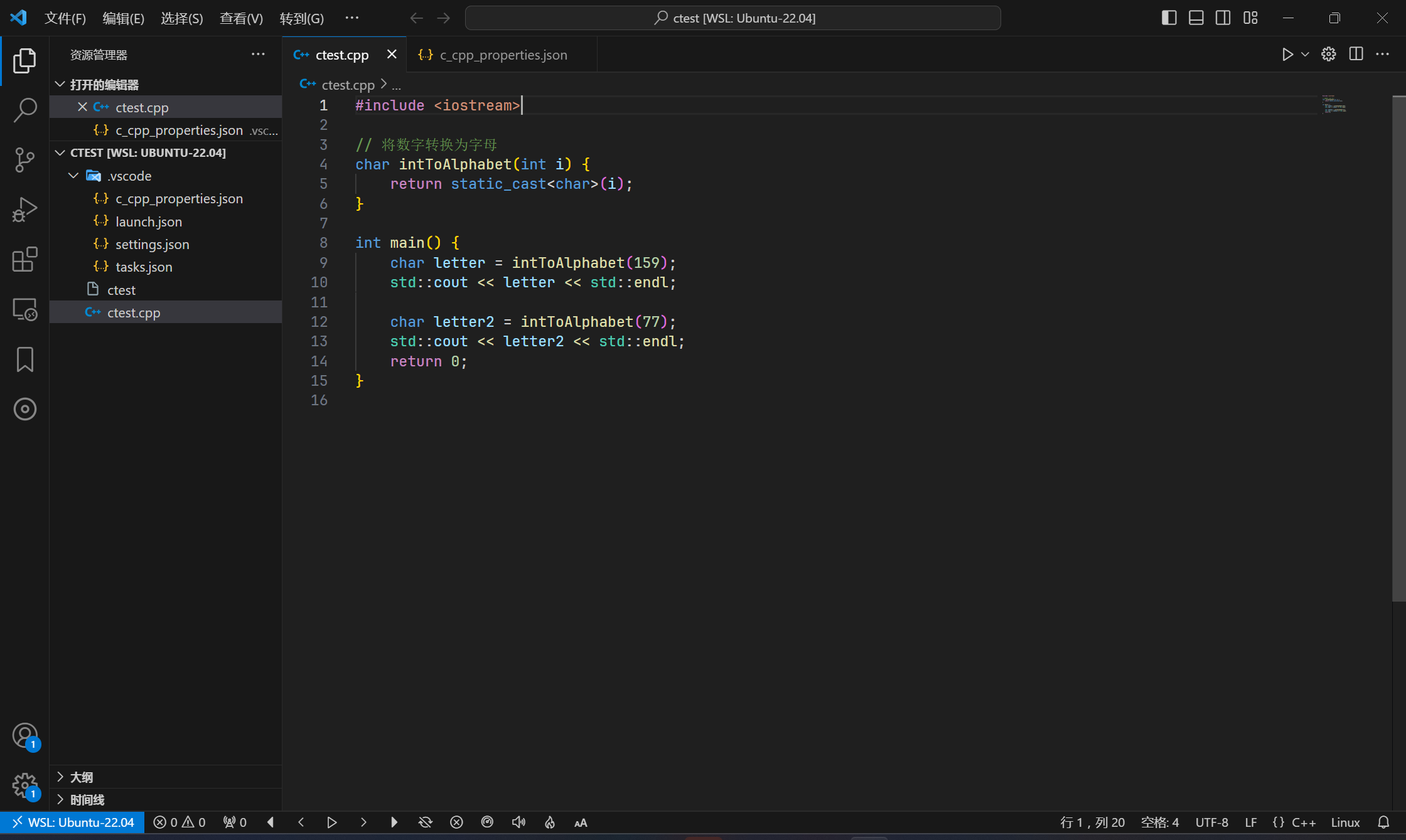Image resolution: width=1406 pixels, height=840 pixels.
Task: Change the 空格: 4 indentation setting
Action: coord(1160,822)
